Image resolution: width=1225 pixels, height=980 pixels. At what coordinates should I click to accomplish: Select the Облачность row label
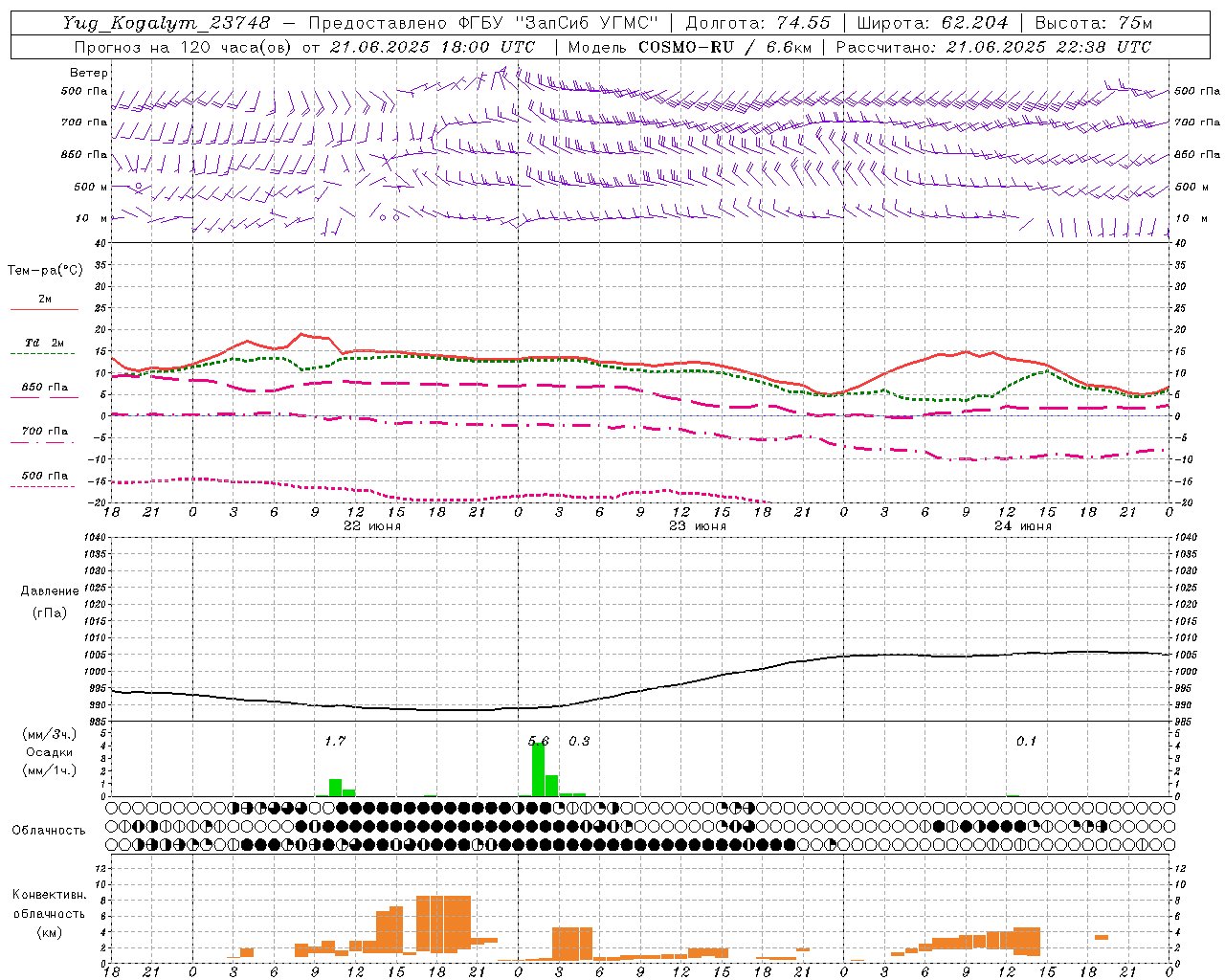click(49, 830)
